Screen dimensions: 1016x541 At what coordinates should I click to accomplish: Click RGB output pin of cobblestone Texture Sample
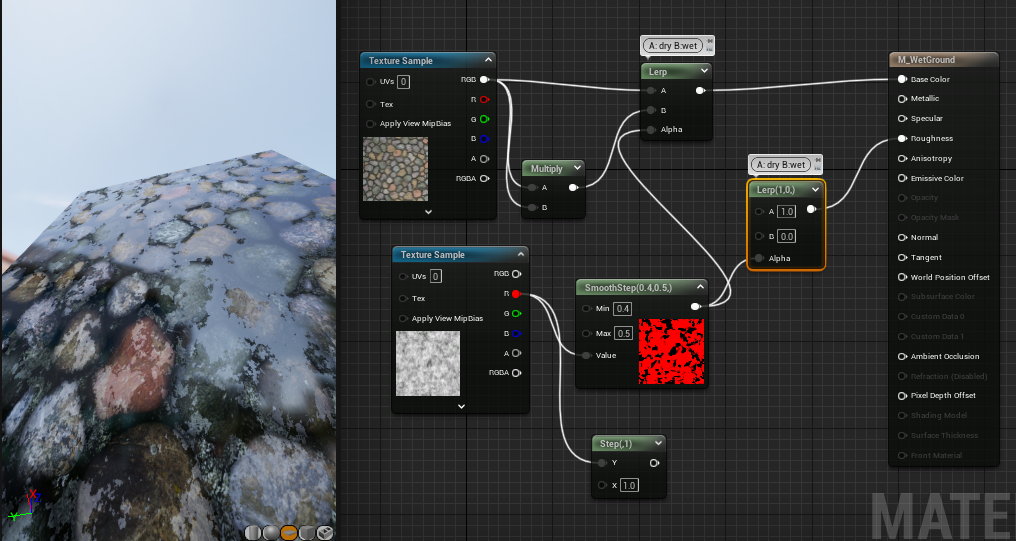point(484,80)
